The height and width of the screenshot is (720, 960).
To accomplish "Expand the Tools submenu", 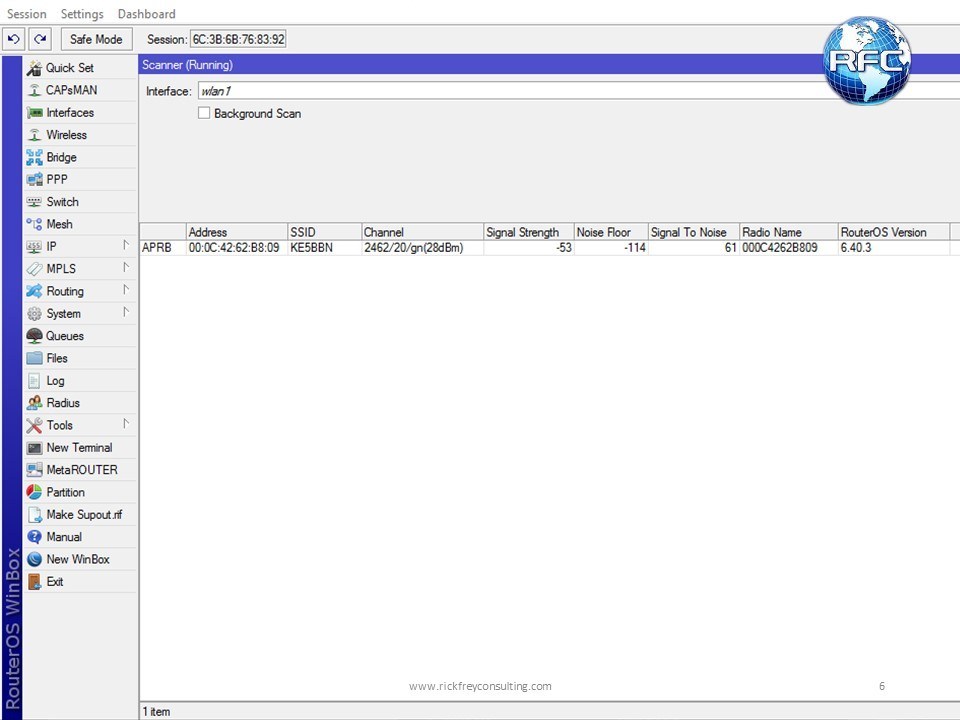I will (x=126, y=425).
